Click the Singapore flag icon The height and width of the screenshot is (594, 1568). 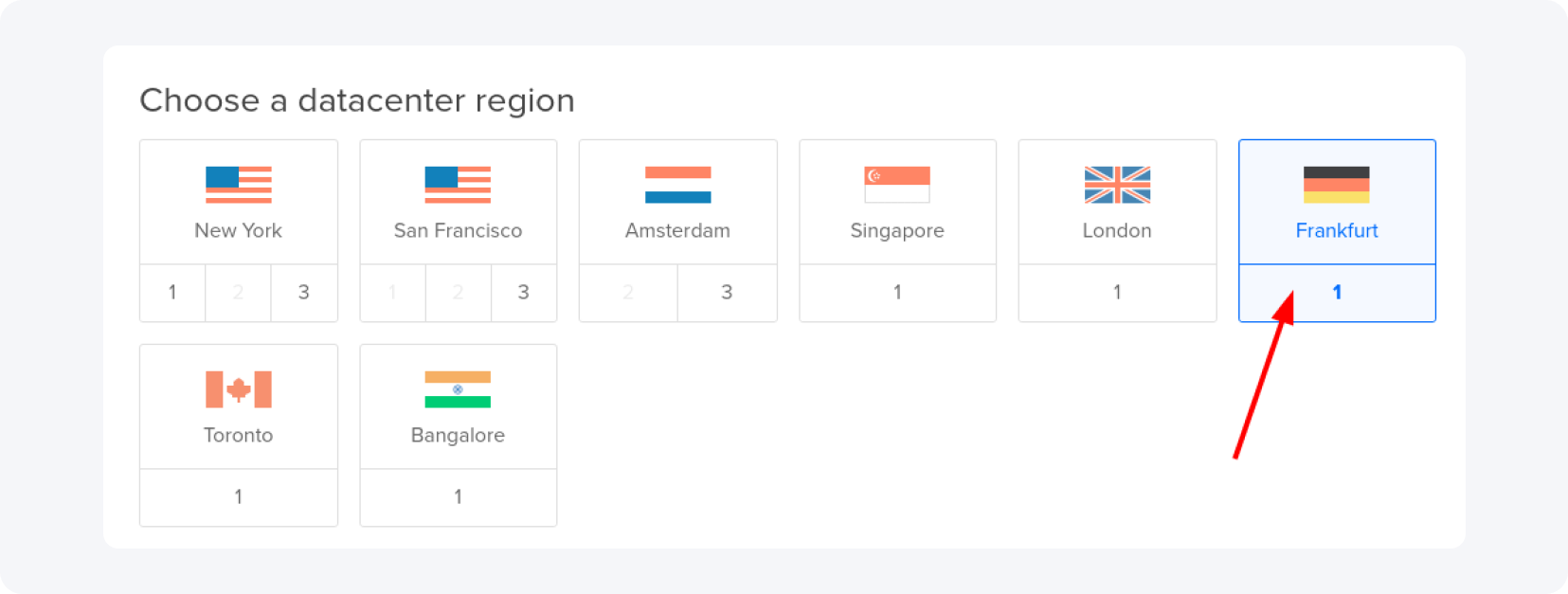pyautogui.click(x=897, y=185)
